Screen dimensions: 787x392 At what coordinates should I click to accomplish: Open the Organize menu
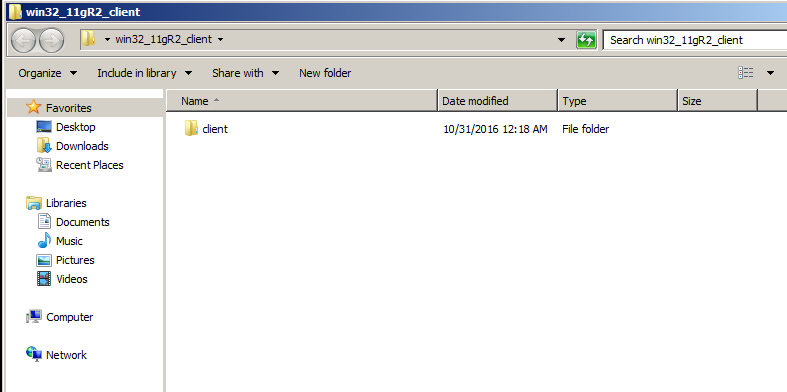48,73
